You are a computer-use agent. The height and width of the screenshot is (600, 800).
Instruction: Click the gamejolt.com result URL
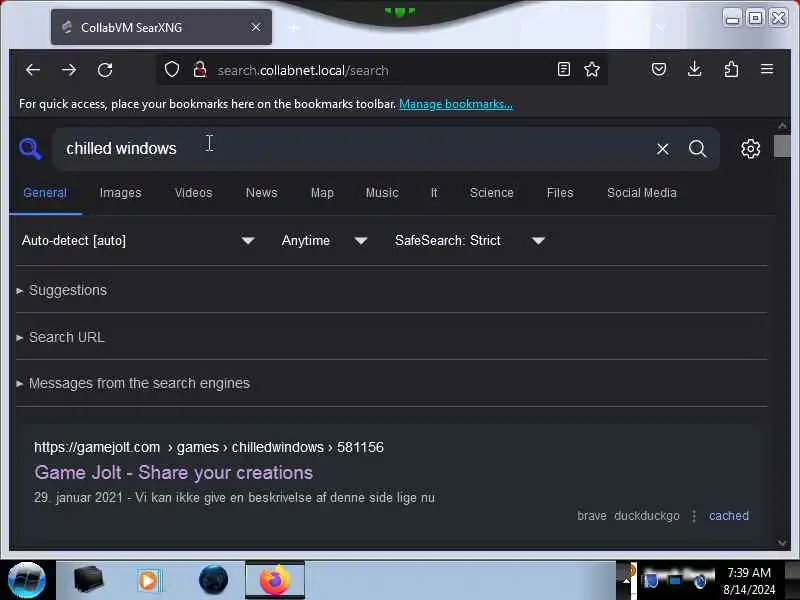click(x=209, y=447)
